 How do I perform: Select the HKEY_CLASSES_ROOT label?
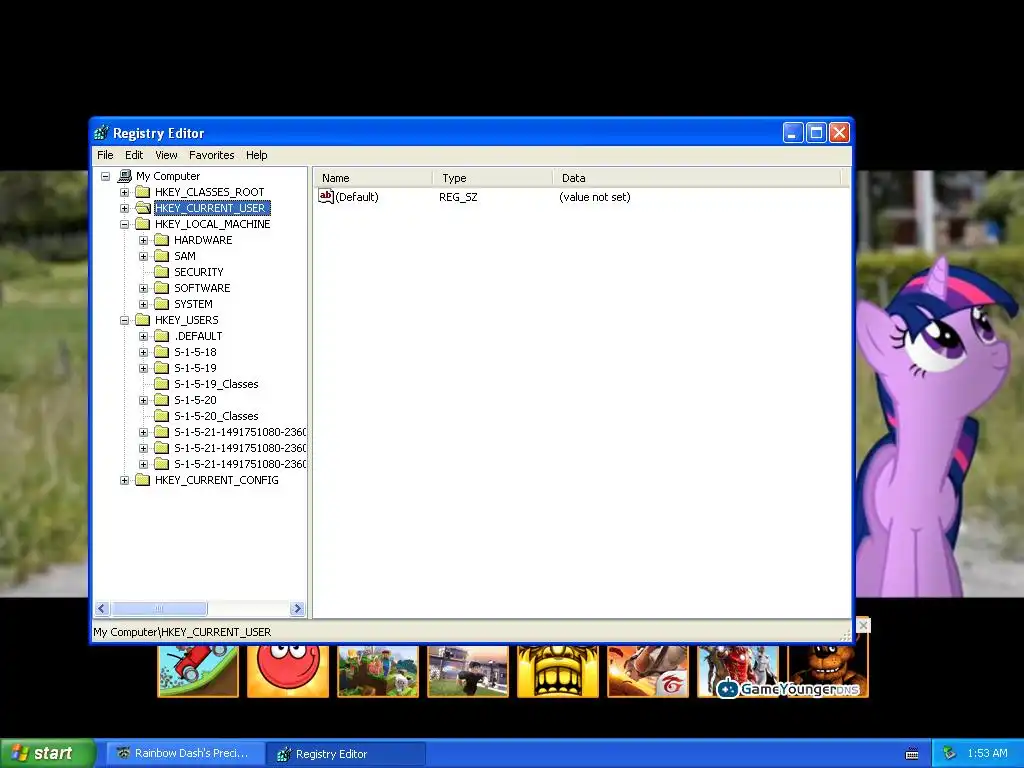tap(210, 192)
